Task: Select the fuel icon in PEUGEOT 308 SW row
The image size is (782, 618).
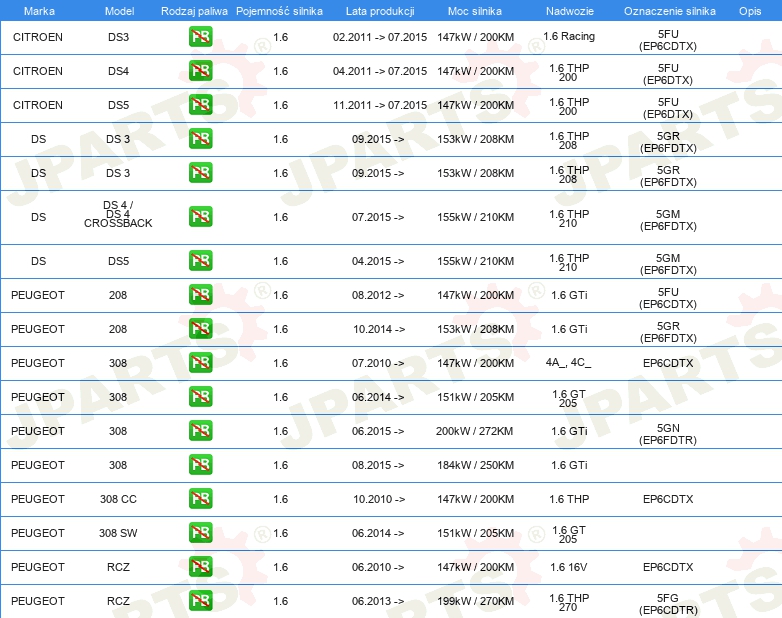Action: click(200, 533)
